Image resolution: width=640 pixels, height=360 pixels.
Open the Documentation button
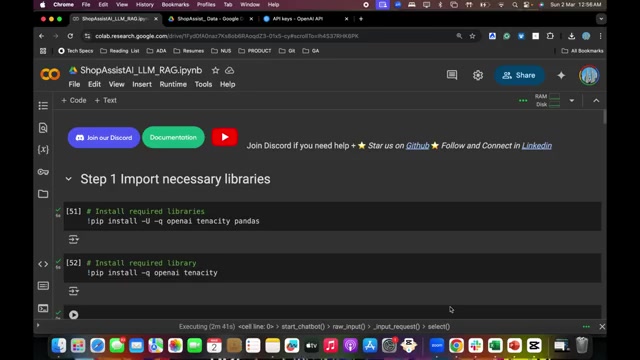pos(173,137)
